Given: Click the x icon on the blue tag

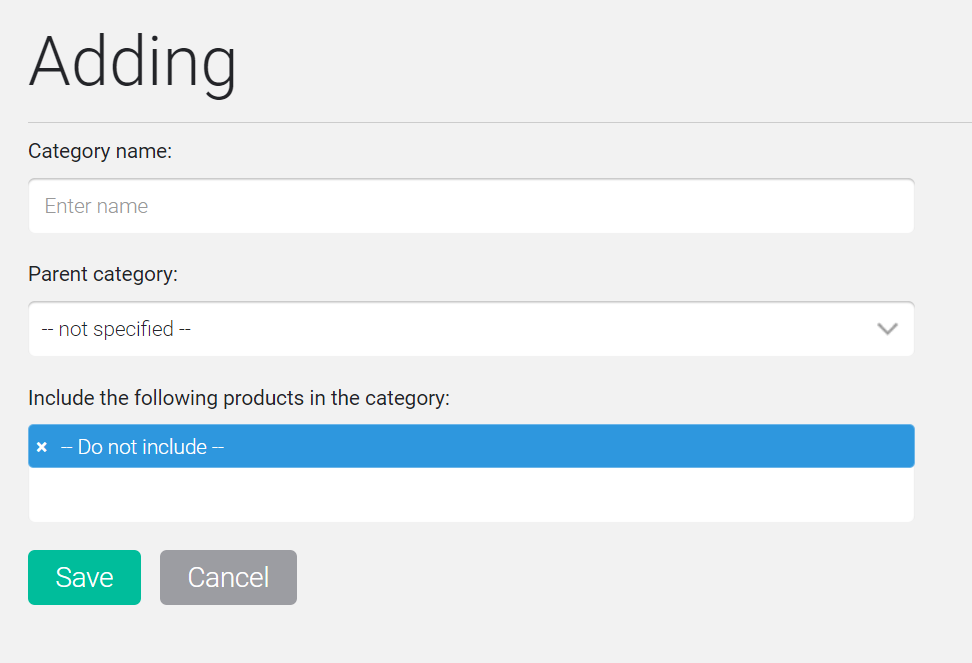Looking at the screenshot, I should [x=42, y=447].
